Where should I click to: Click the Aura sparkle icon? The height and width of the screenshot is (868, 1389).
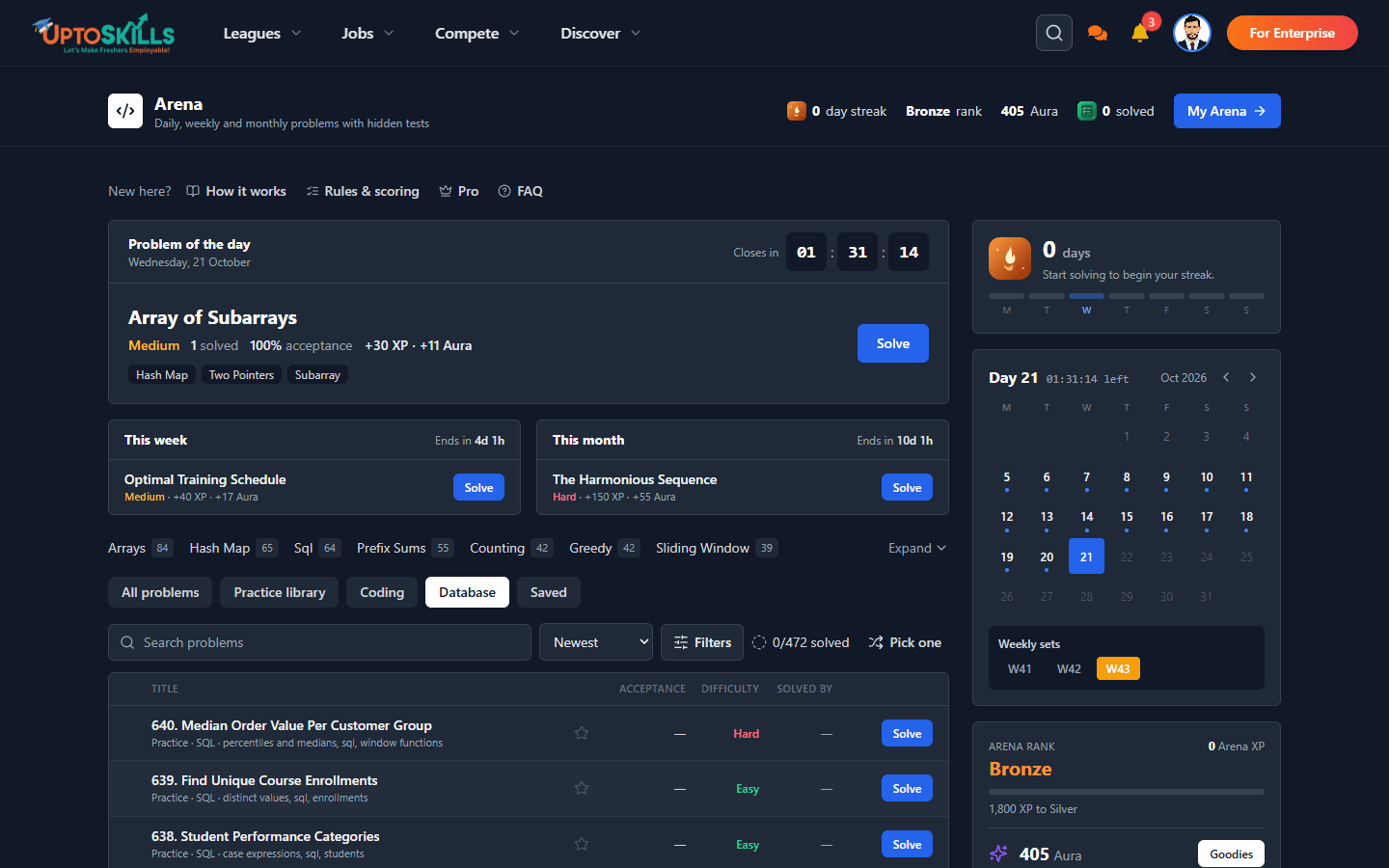(998, 854)
